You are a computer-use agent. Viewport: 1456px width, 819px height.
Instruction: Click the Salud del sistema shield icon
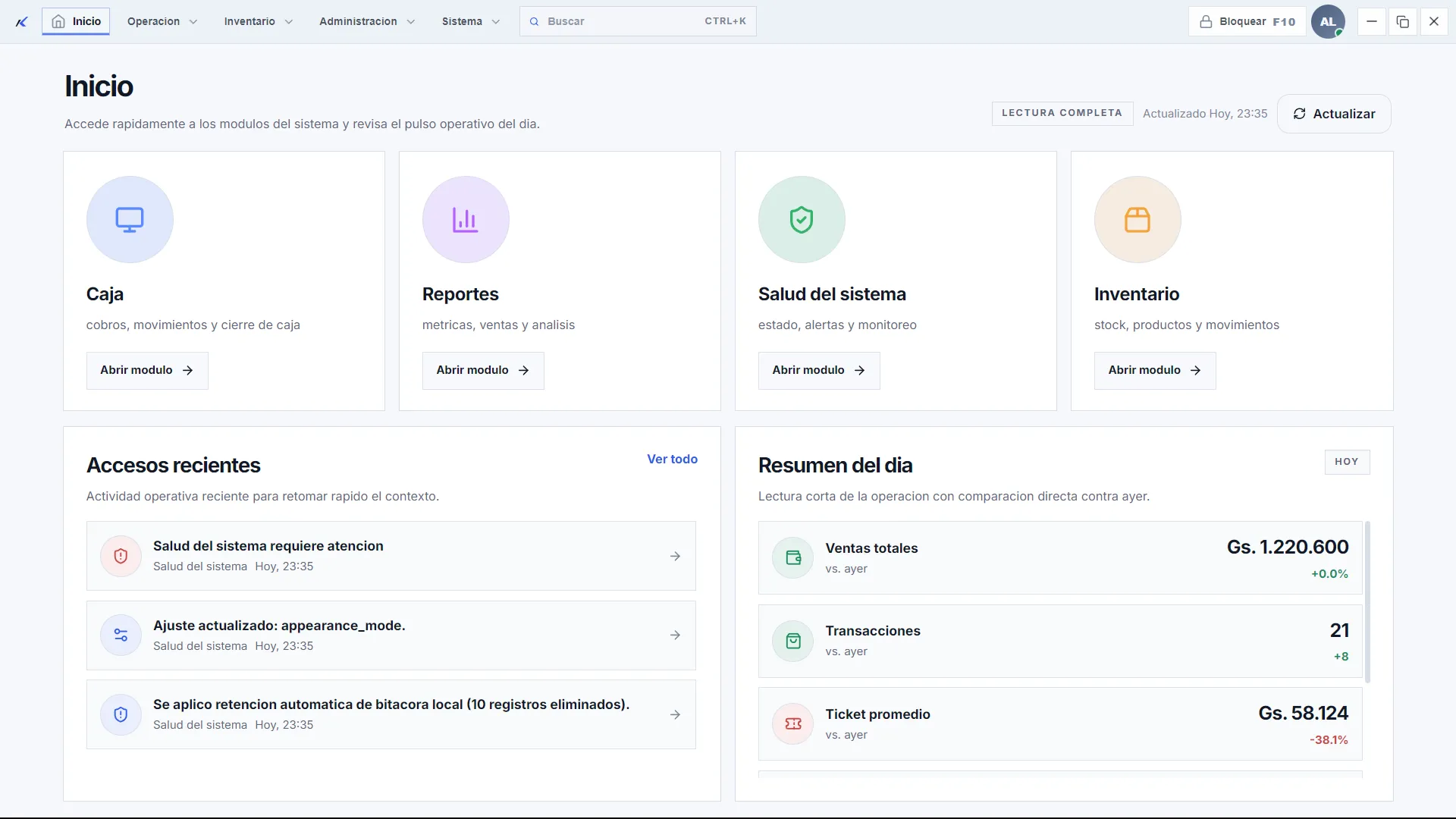click(802, 220)
